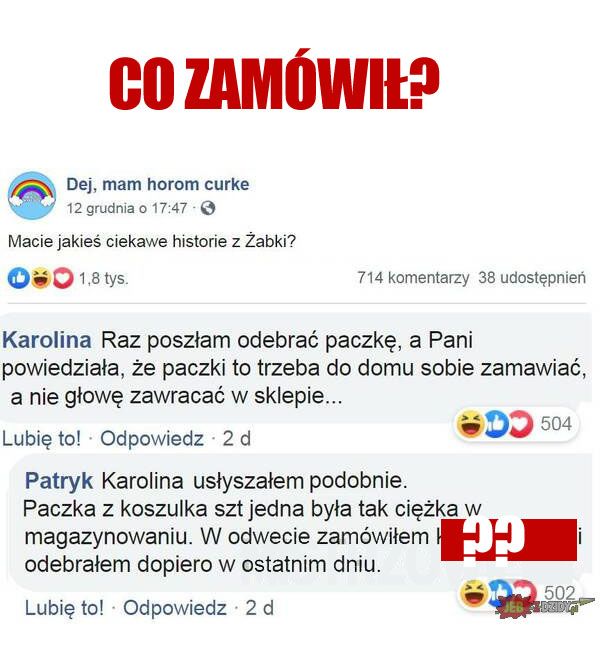The height and width of the screenshot is (656, 600).
Task: Open 38 udostępnień shares link
Action: pos(532,278)
